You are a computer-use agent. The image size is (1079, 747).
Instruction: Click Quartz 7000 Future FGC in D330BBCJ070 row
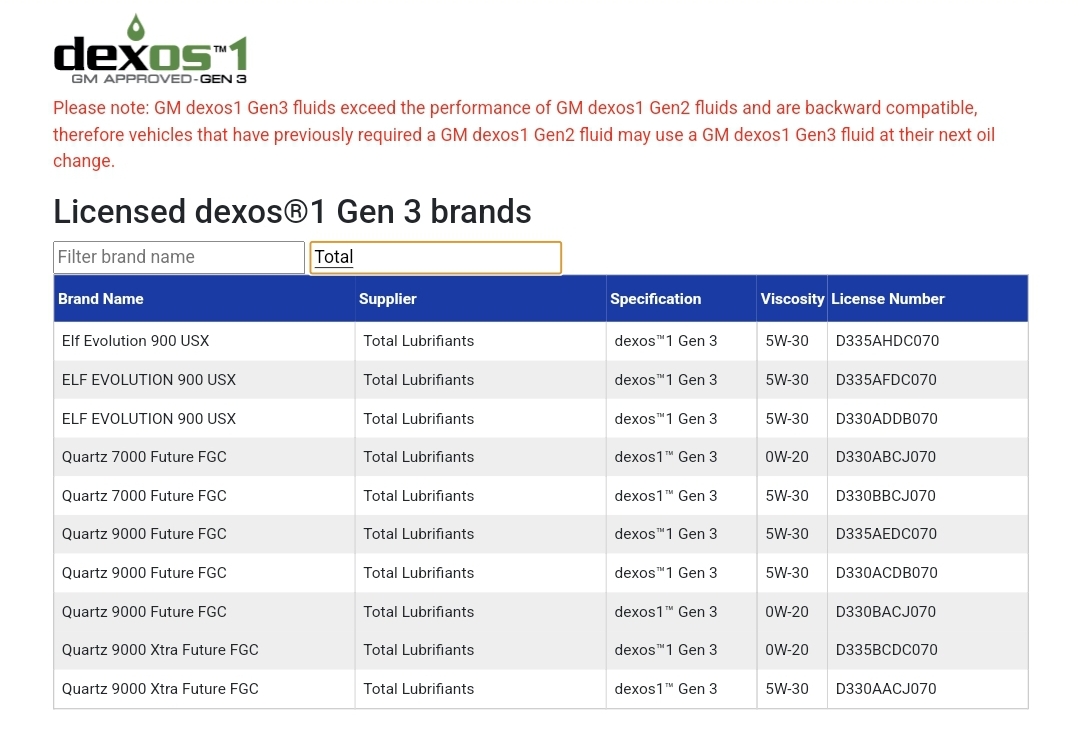point(144,496)
